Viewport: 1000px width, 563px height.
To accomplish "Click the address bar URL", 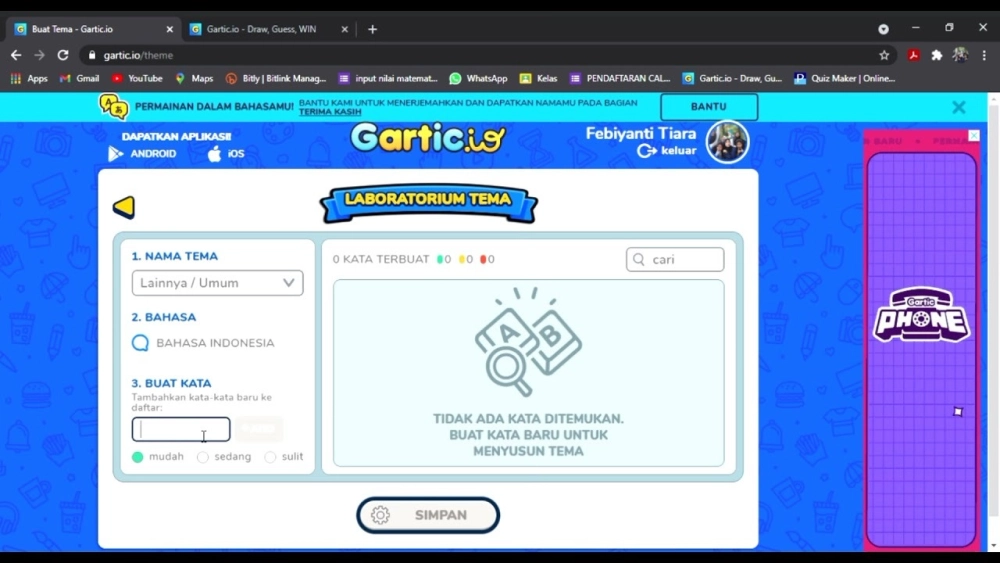I will click(x=138, y=55).
